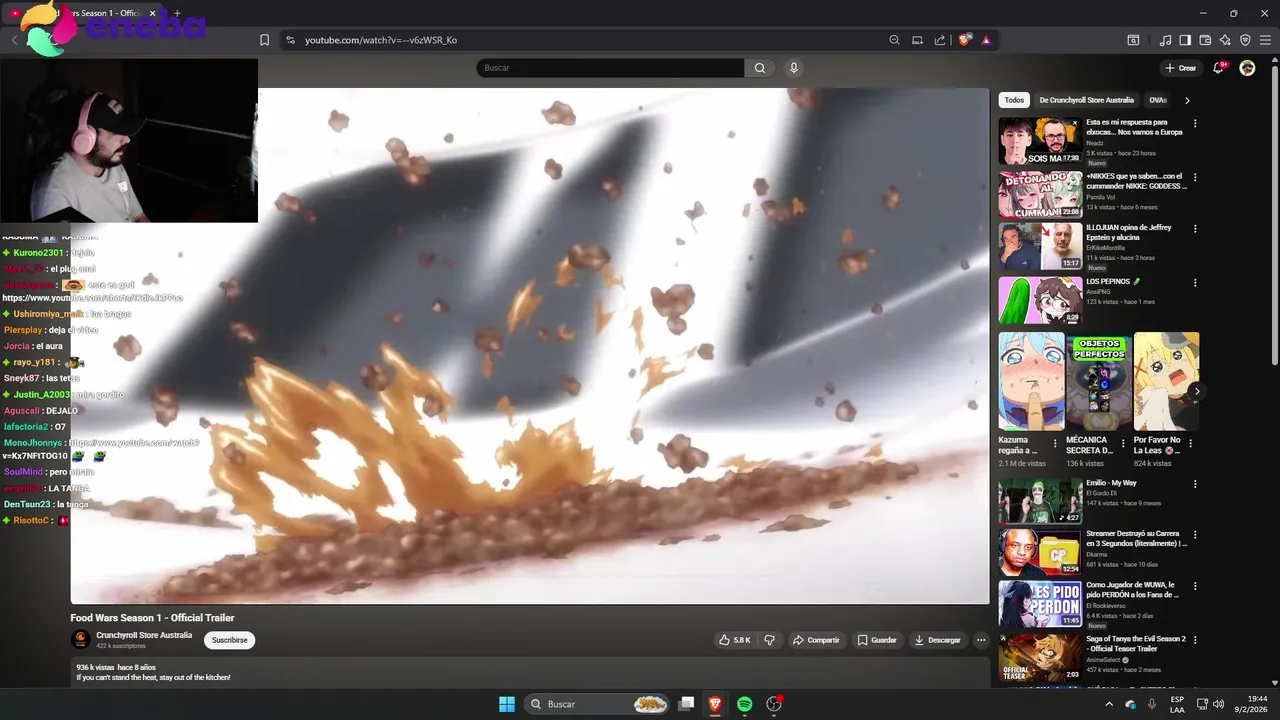Show hidden tray icons chevron

pyautogui.click(x=1108, y=704)
